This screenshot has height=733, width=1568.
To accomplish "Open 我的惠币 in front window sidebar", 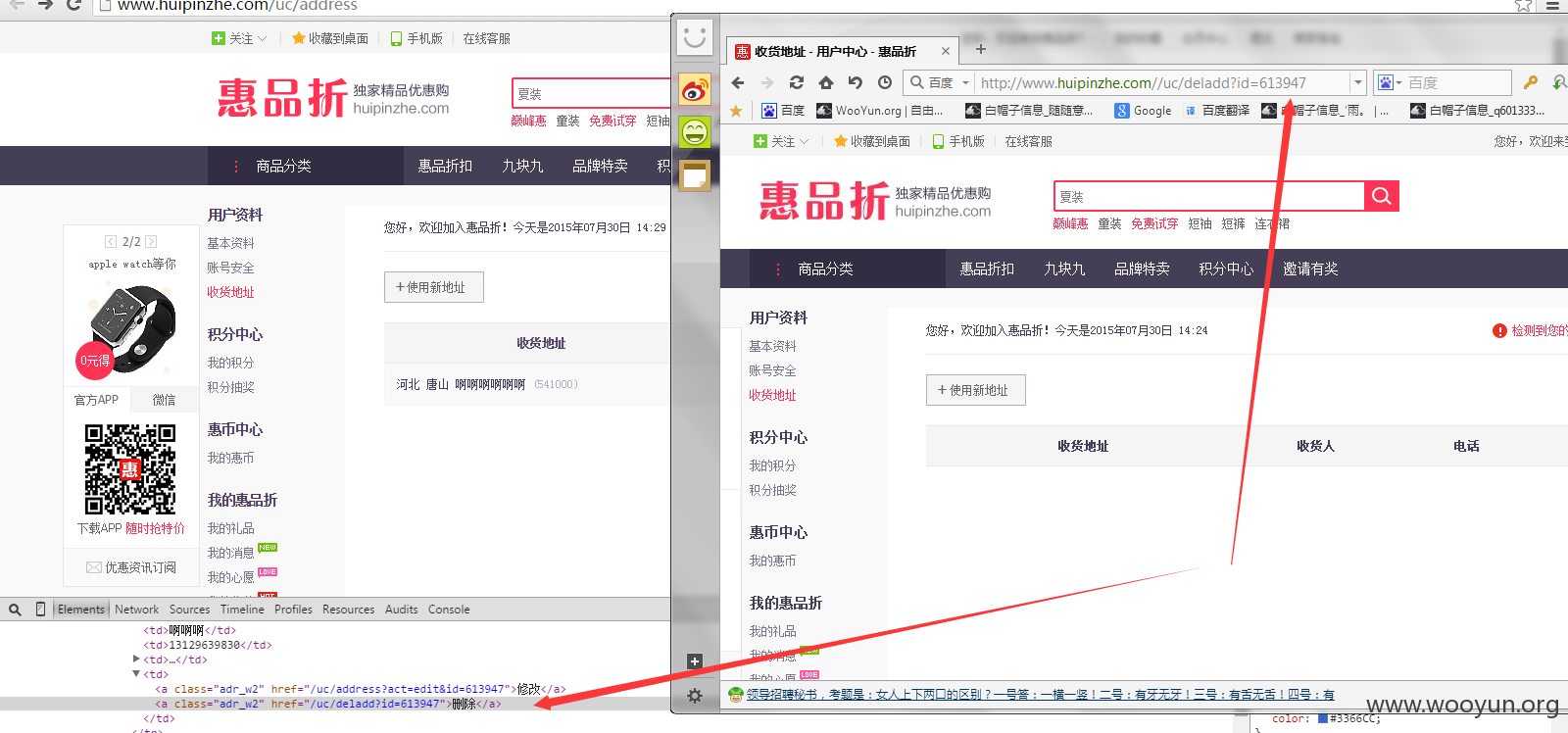I will pos(772,561).
